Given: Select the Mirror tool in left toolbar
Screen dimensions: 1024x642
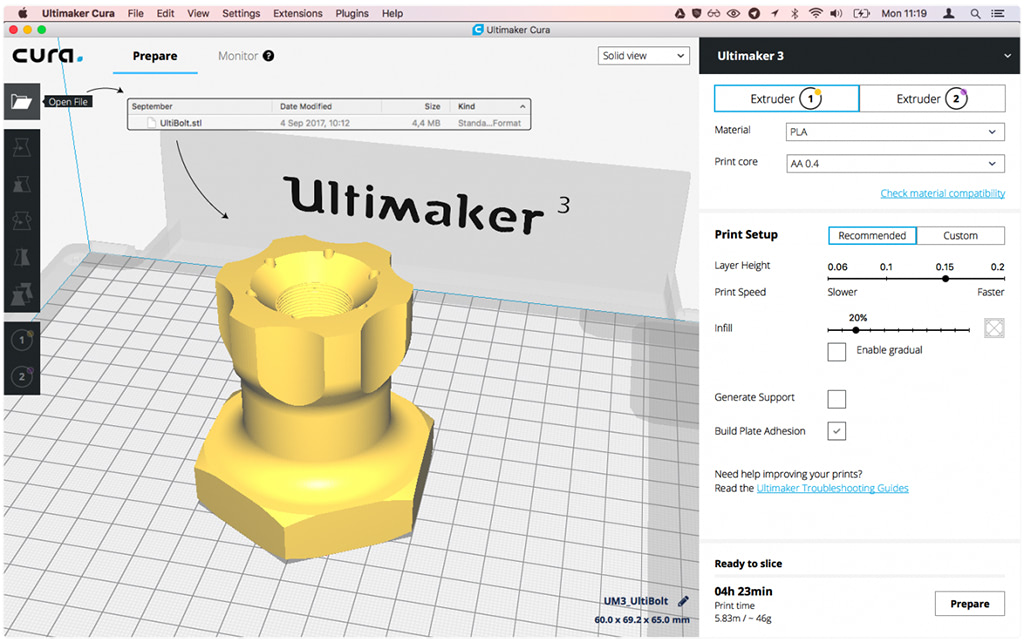Looking at the screenshot, I should (22, 257).
